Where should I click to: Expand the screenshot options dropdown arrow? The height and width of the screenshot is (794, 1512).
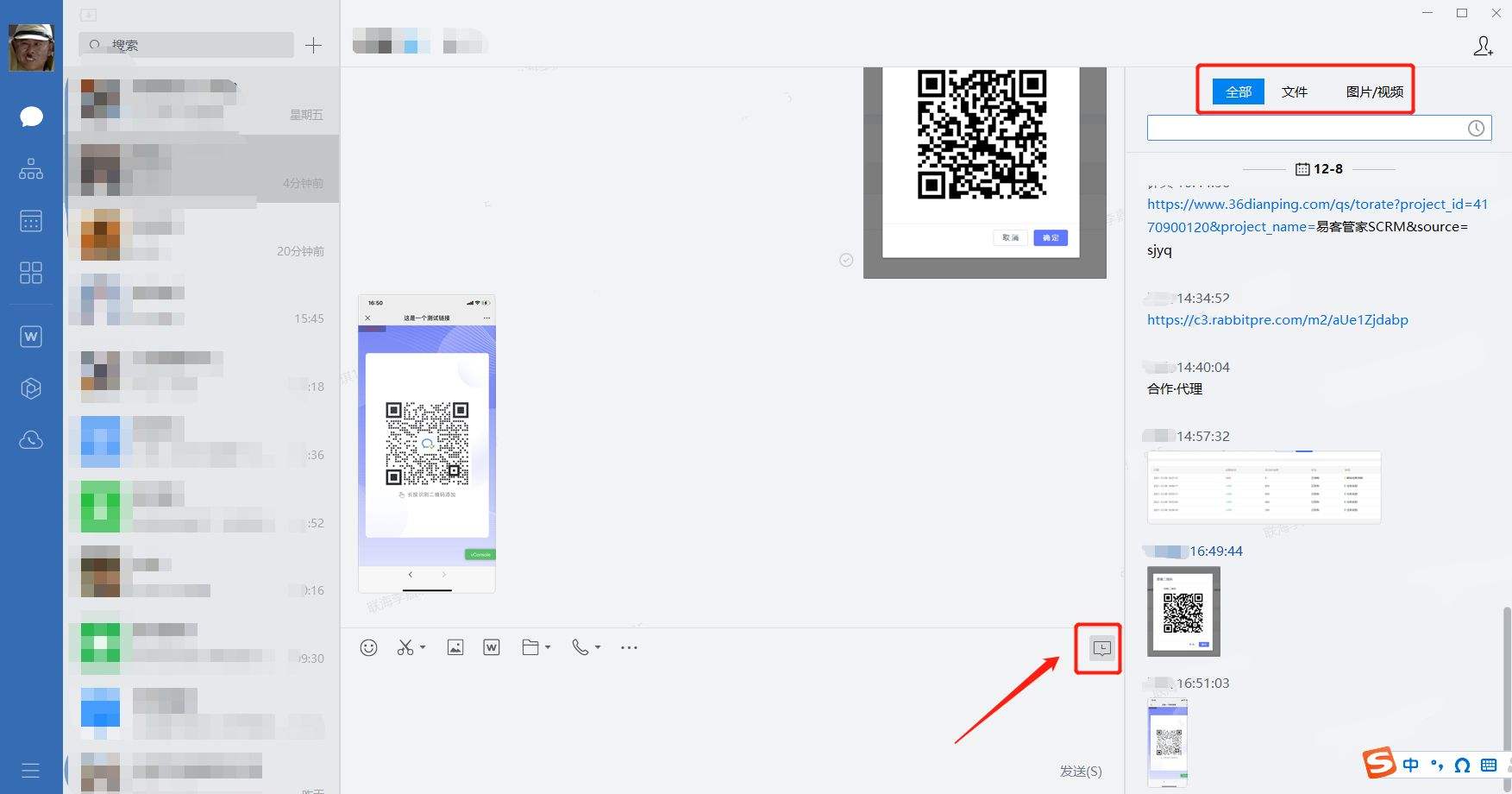tap(423, 647)
